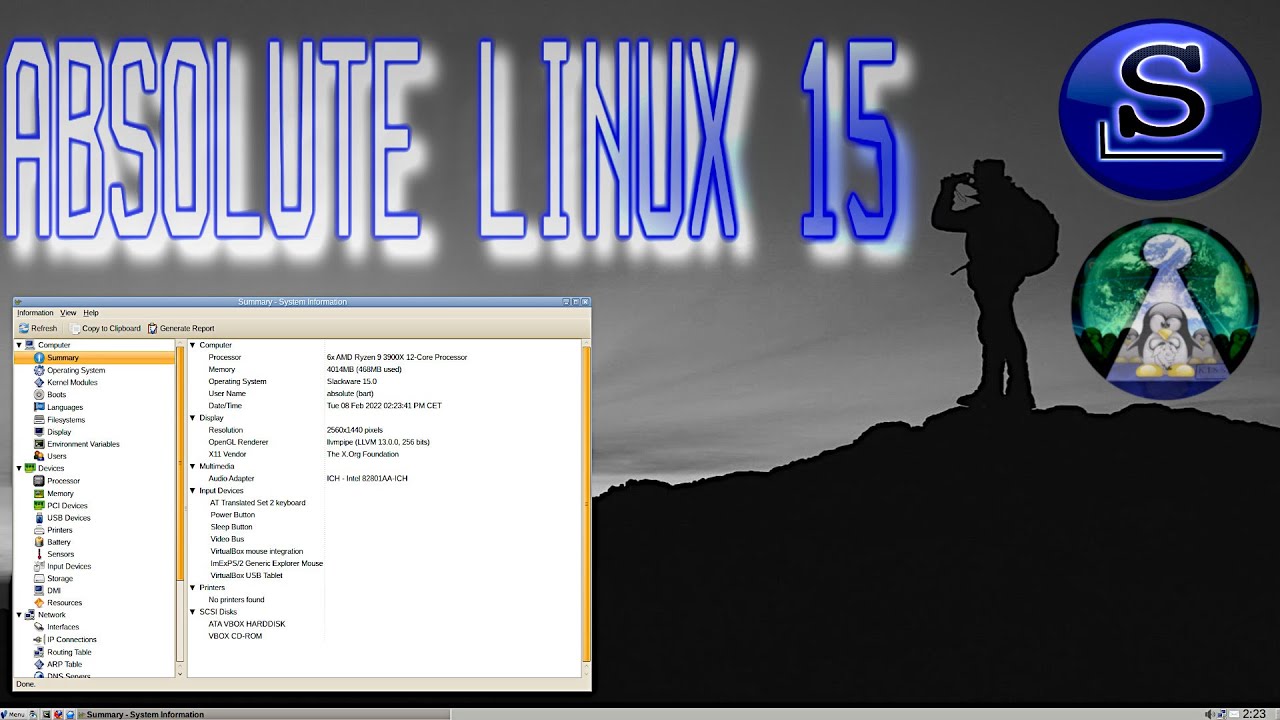Image resolution: width=1280 pixels, height=720 pixels.
Task: Select the Battery icon
Action: click(39, 542)
